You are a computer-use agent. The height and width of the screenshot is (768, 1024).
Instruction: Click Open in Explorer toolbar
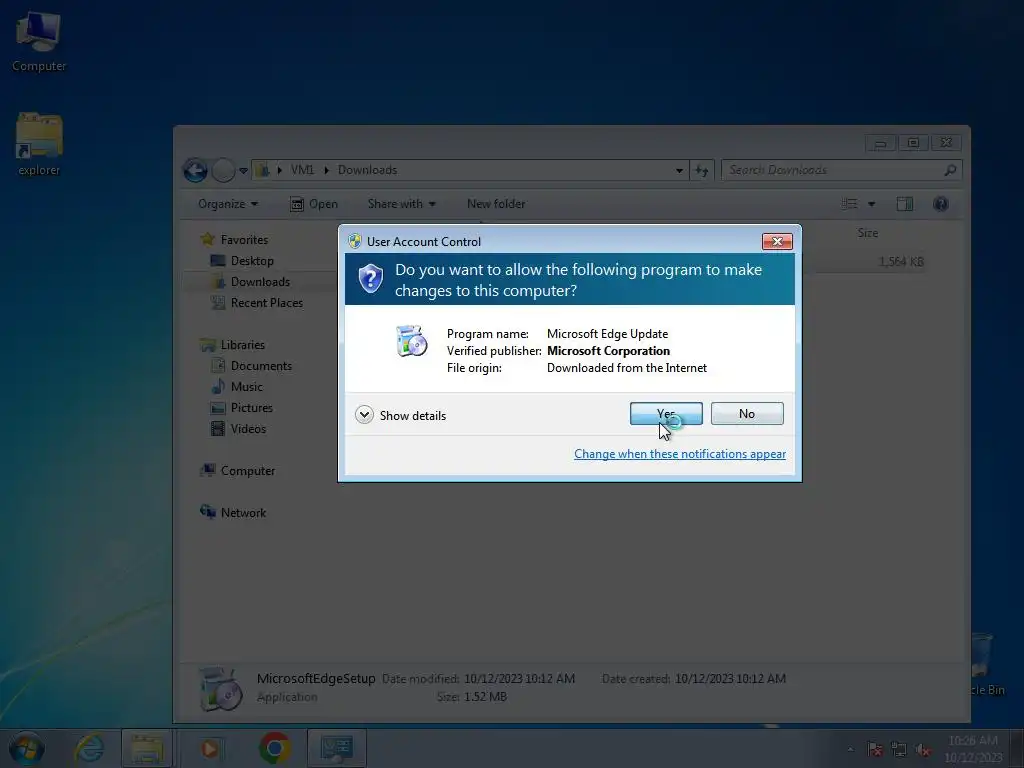tap(313, 204)
